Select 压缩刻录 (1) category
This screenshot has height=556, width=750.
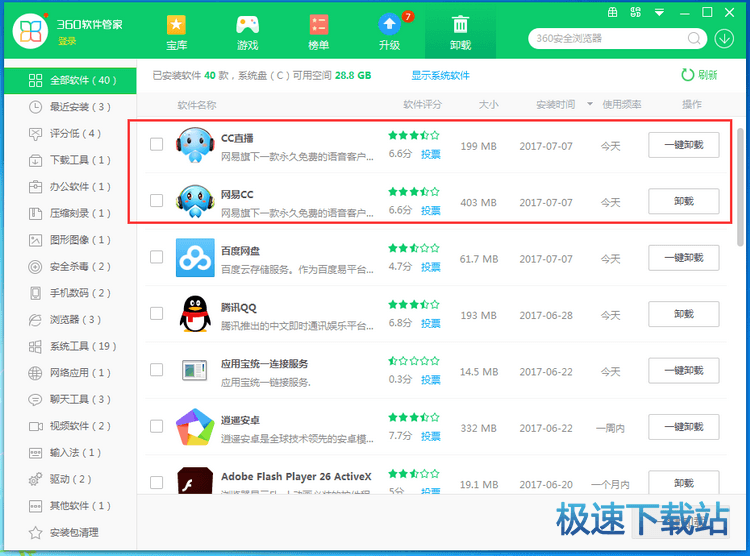pos(70,213)
